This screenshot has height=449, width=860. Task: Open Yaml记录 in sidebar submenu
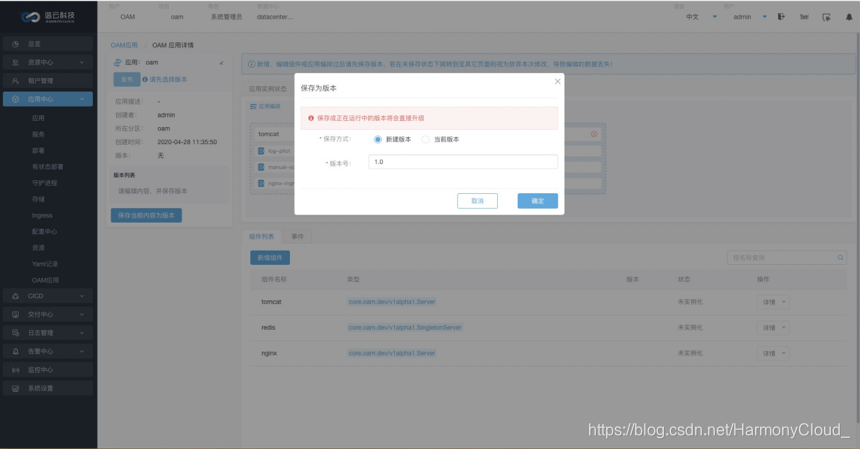click(45, 264)
